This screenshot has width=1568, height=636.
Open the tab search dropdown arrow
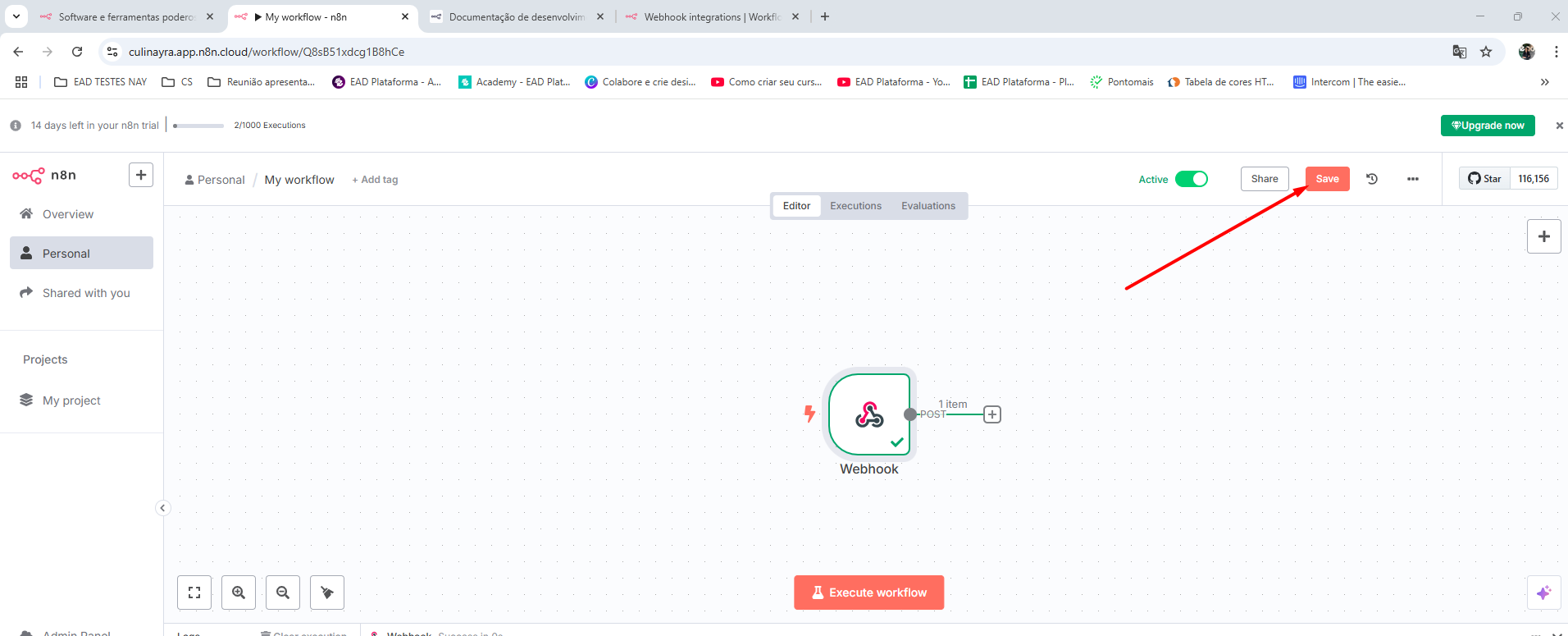[x=16, y=16]
